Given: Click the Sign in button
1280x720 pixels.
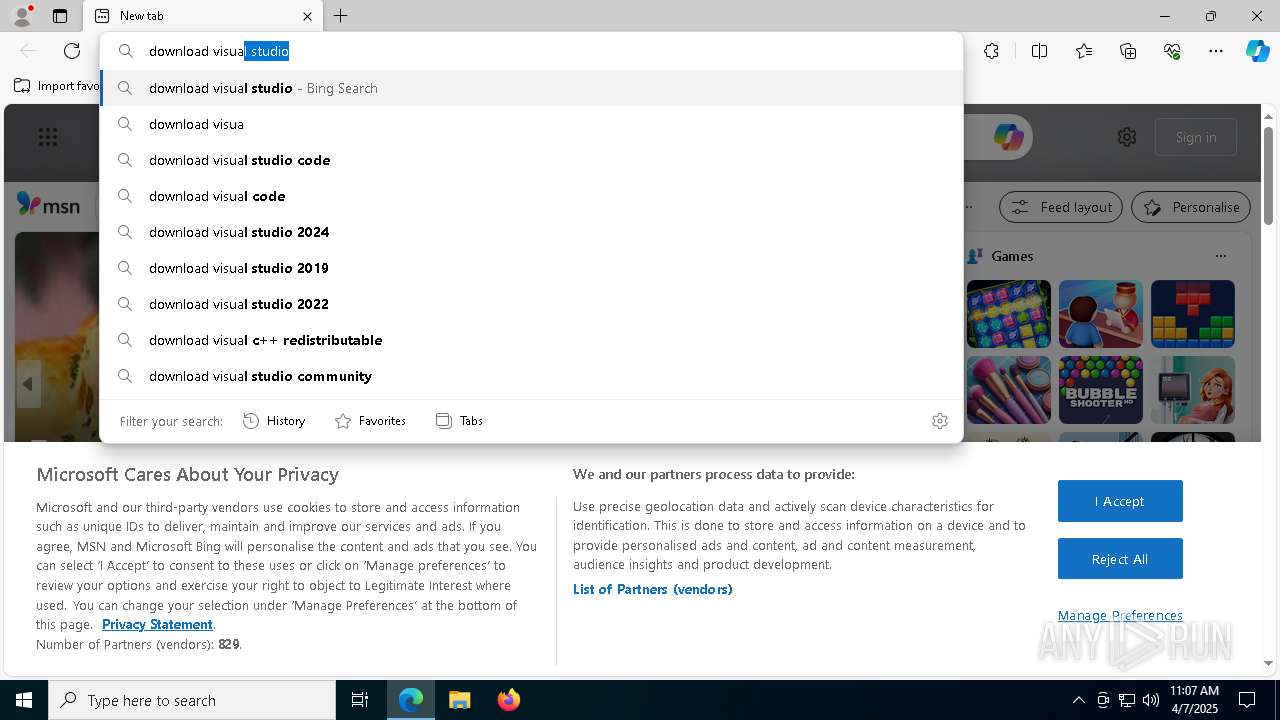Looking at the screenshot, I should 1196,137.
